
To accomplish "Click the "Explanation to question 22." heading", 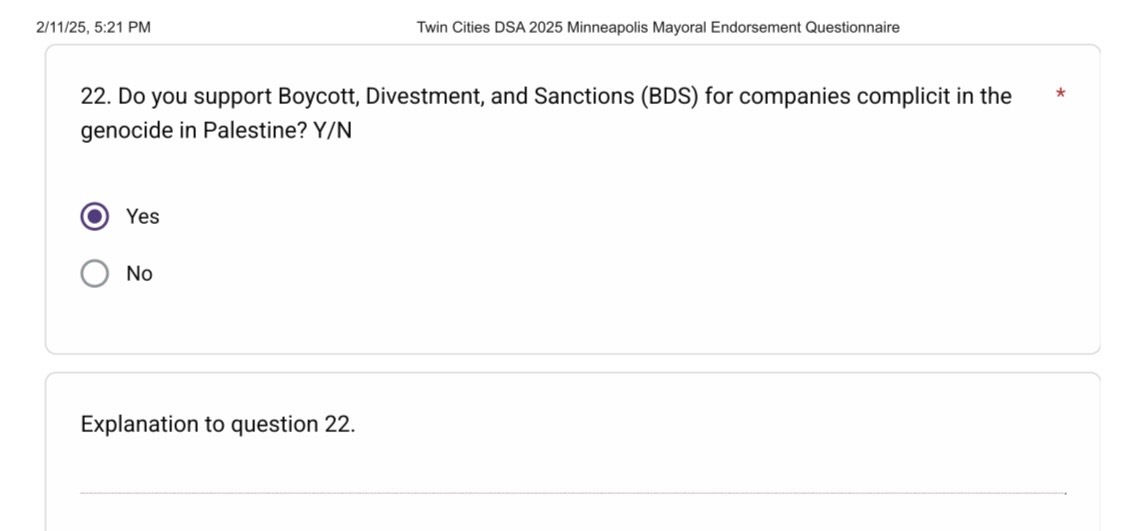I will click(218, 424).
